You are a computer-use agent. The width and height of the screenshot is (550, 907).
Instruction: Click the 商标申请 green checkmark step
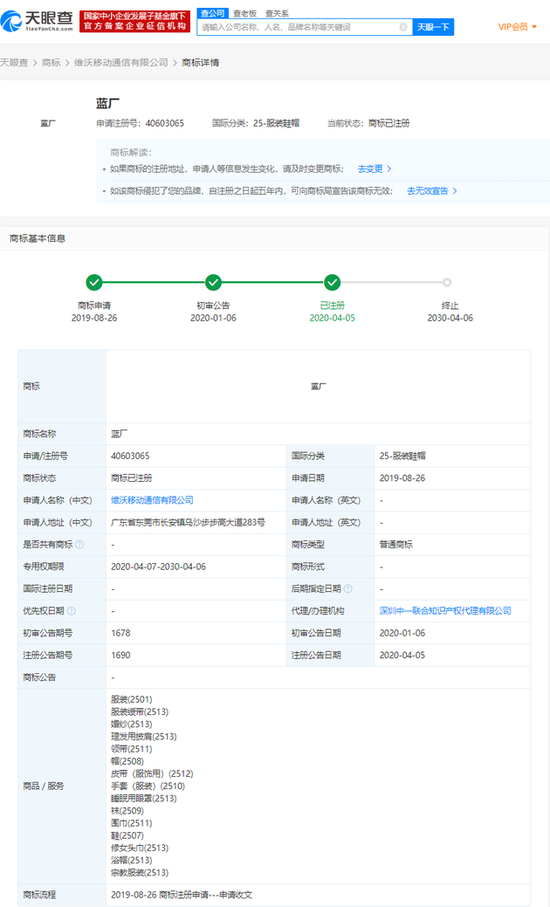click(94, 282)
